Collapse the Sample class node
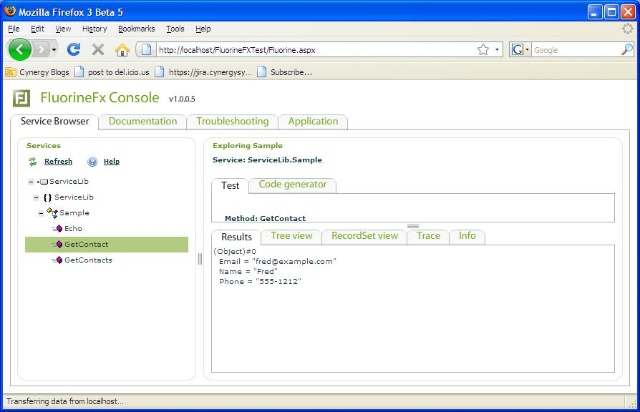Viewport: 640px width, 412px height. coord(41,213)
